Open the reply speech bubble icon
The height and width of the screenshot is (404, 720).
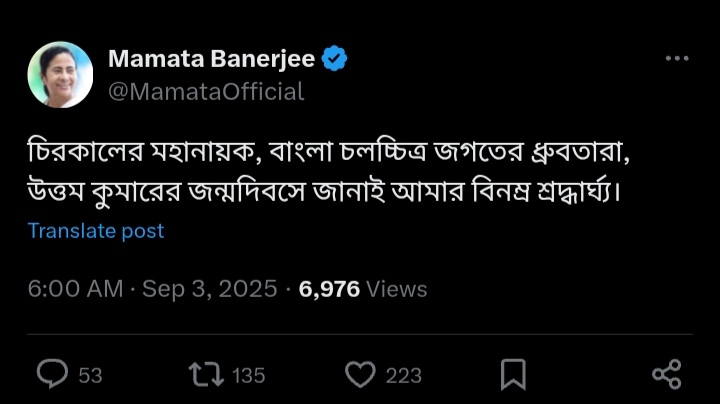52,375
